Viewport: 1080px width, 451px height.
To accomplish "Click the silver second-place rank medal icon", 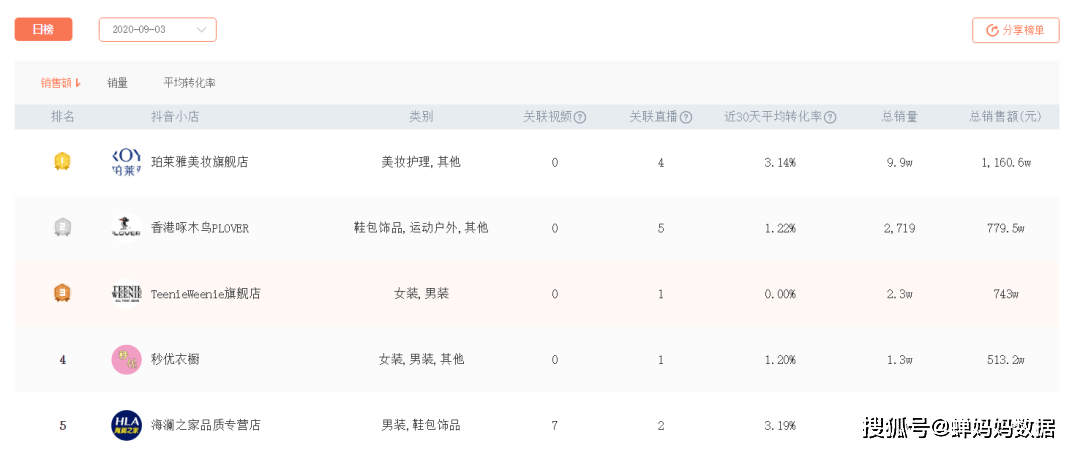I will click(62, 227).
